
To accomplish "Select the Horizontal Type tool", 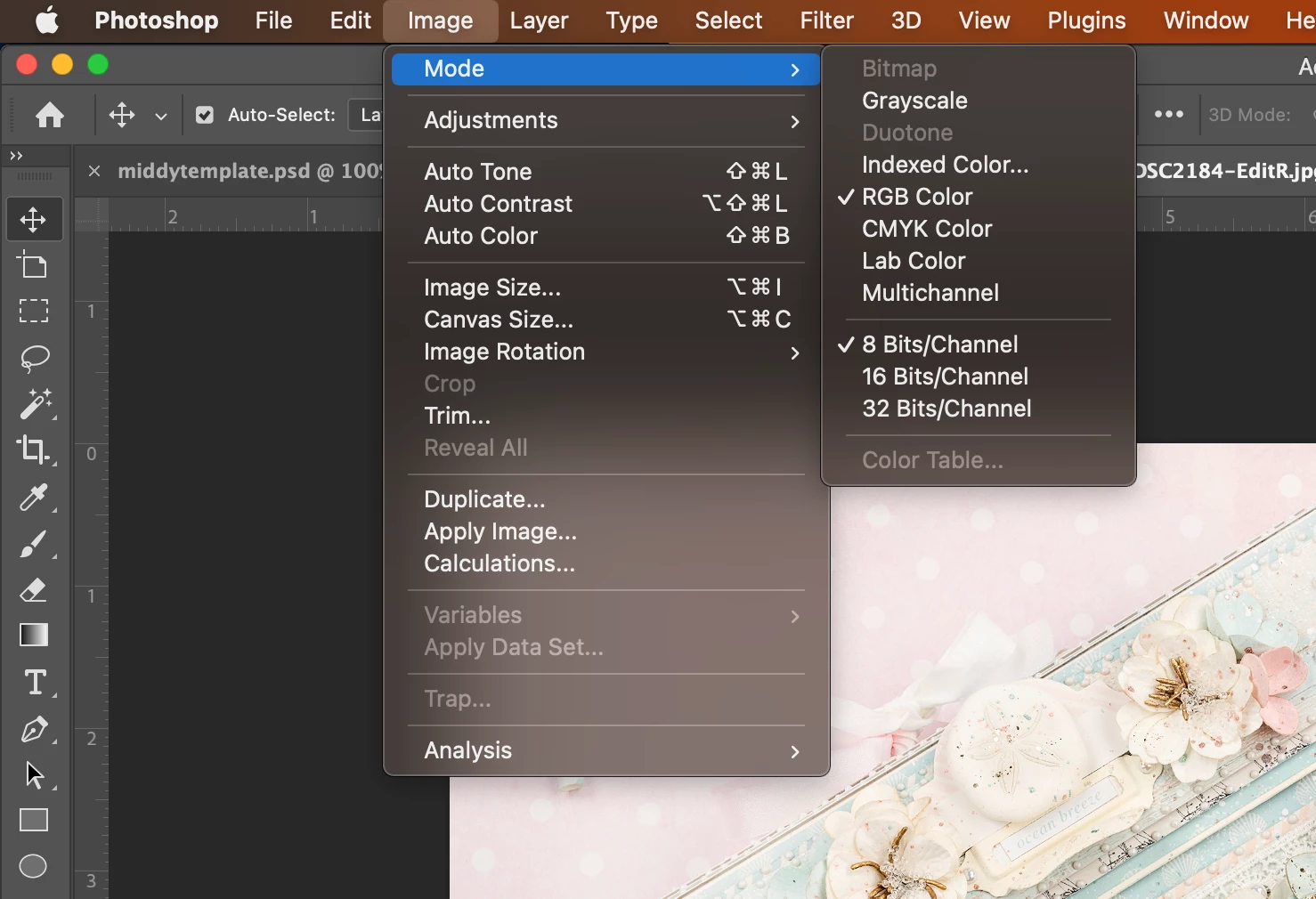I will pyautogui.click(x=34, y=682).
